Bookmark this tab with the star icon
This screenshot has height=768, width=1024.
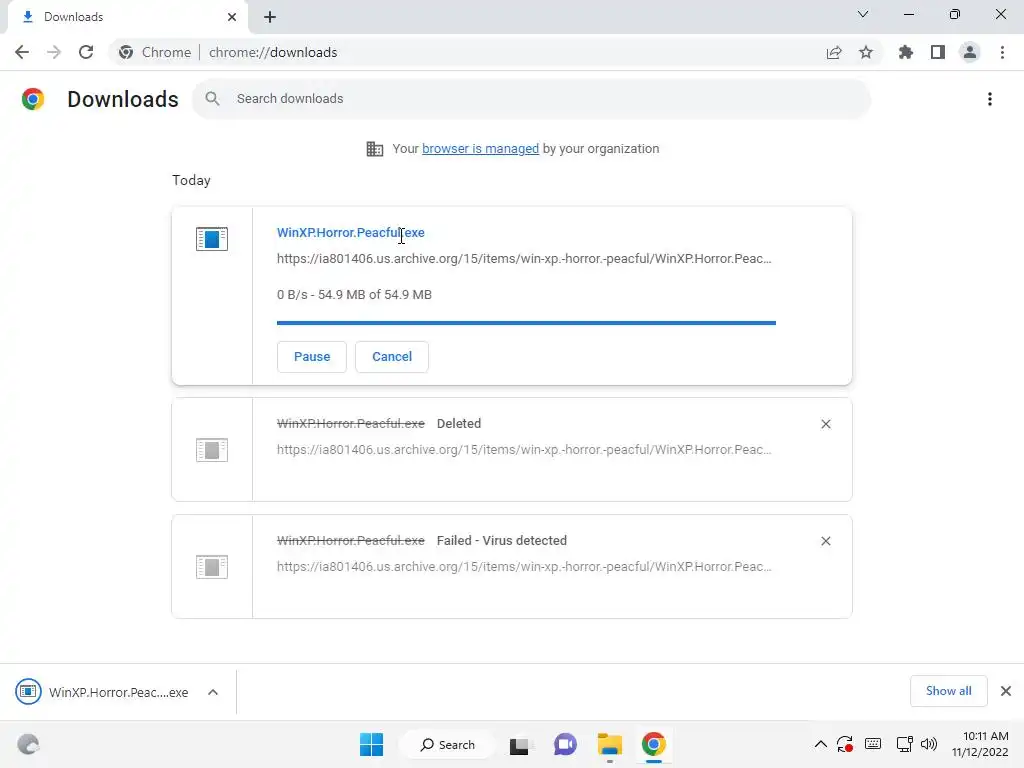pos(866,52)
